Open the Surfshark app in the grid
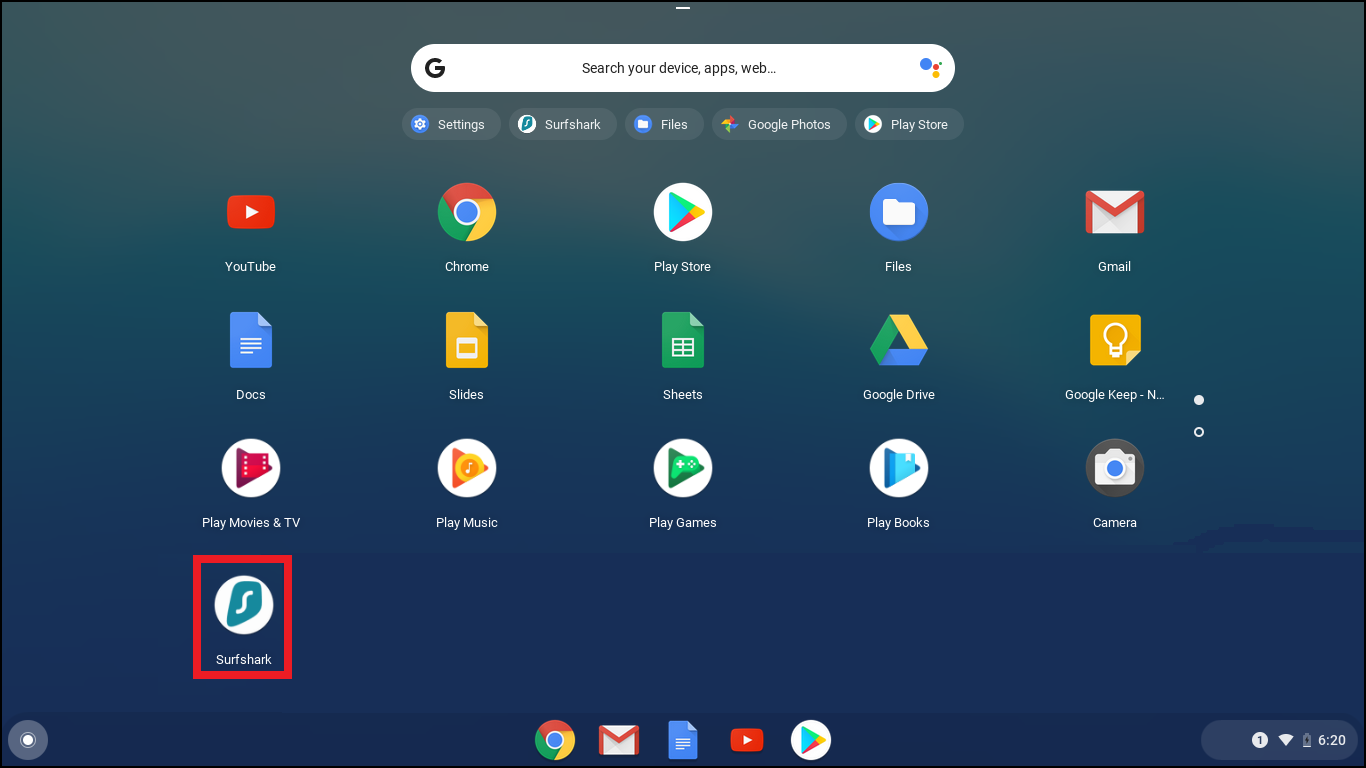Screen dimensions: 1366x768 coord(244,606)
